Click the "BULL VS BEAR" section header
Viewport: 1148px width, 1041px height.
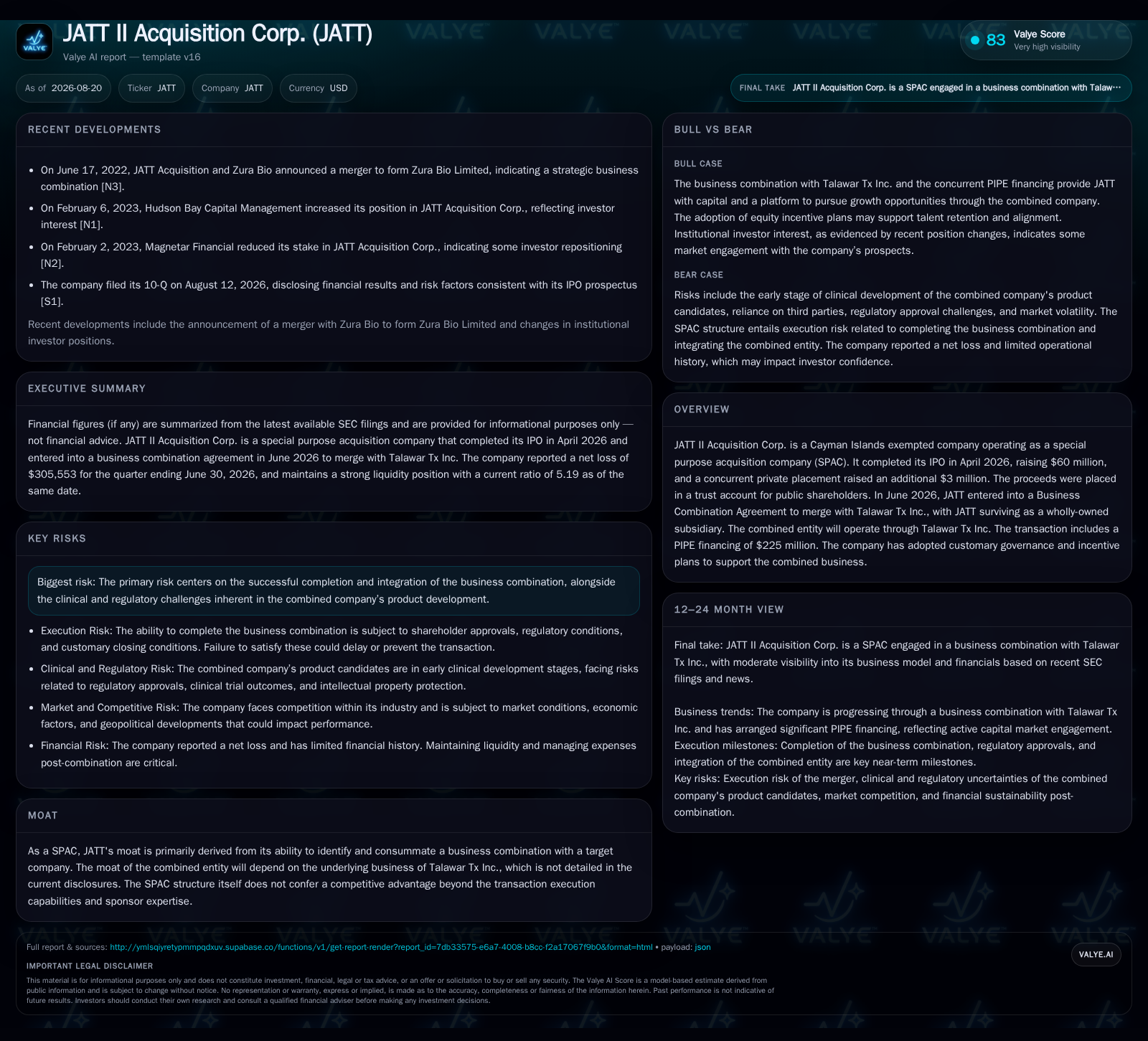tap(713, 130)
